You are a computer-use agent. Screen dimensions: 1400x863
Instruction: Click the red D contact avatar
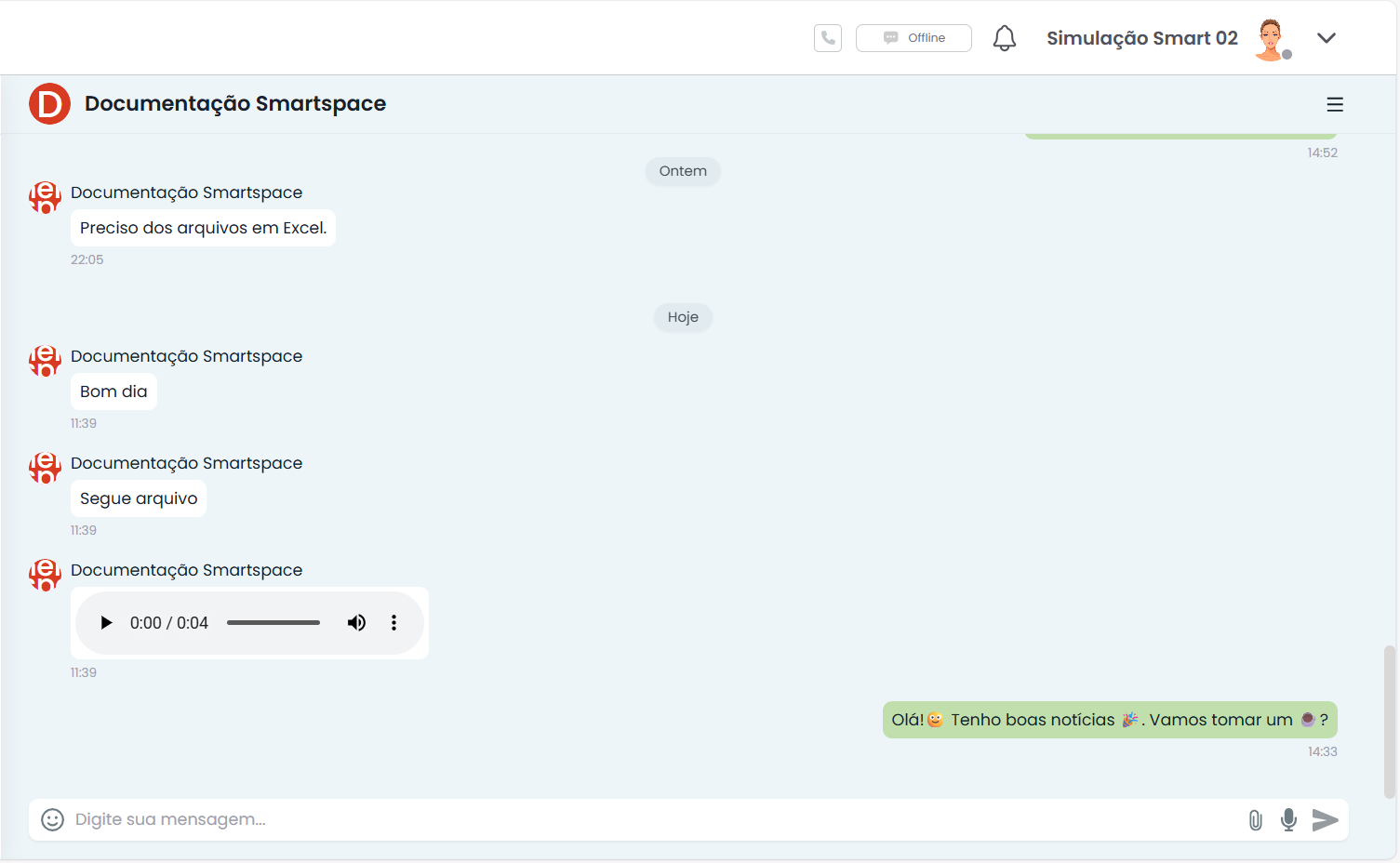click(x=49, y=103)
